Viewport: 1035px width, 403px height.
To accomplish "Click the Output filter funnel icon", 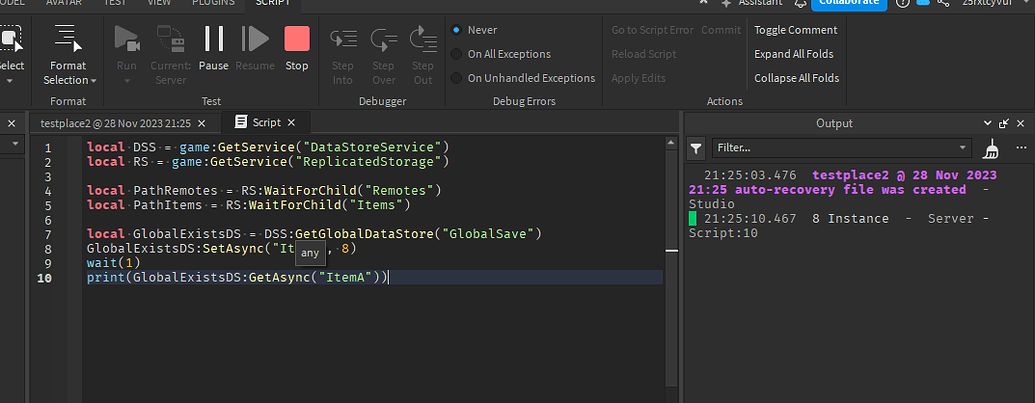I will (696, 149).
